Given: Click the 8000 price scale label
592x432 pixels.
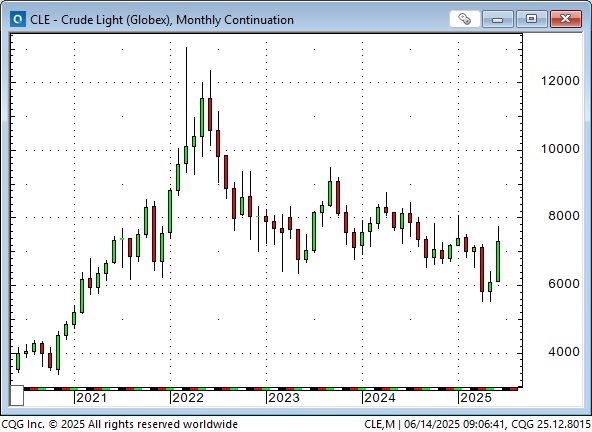Looking at the screenshot, I should (564, 216).
